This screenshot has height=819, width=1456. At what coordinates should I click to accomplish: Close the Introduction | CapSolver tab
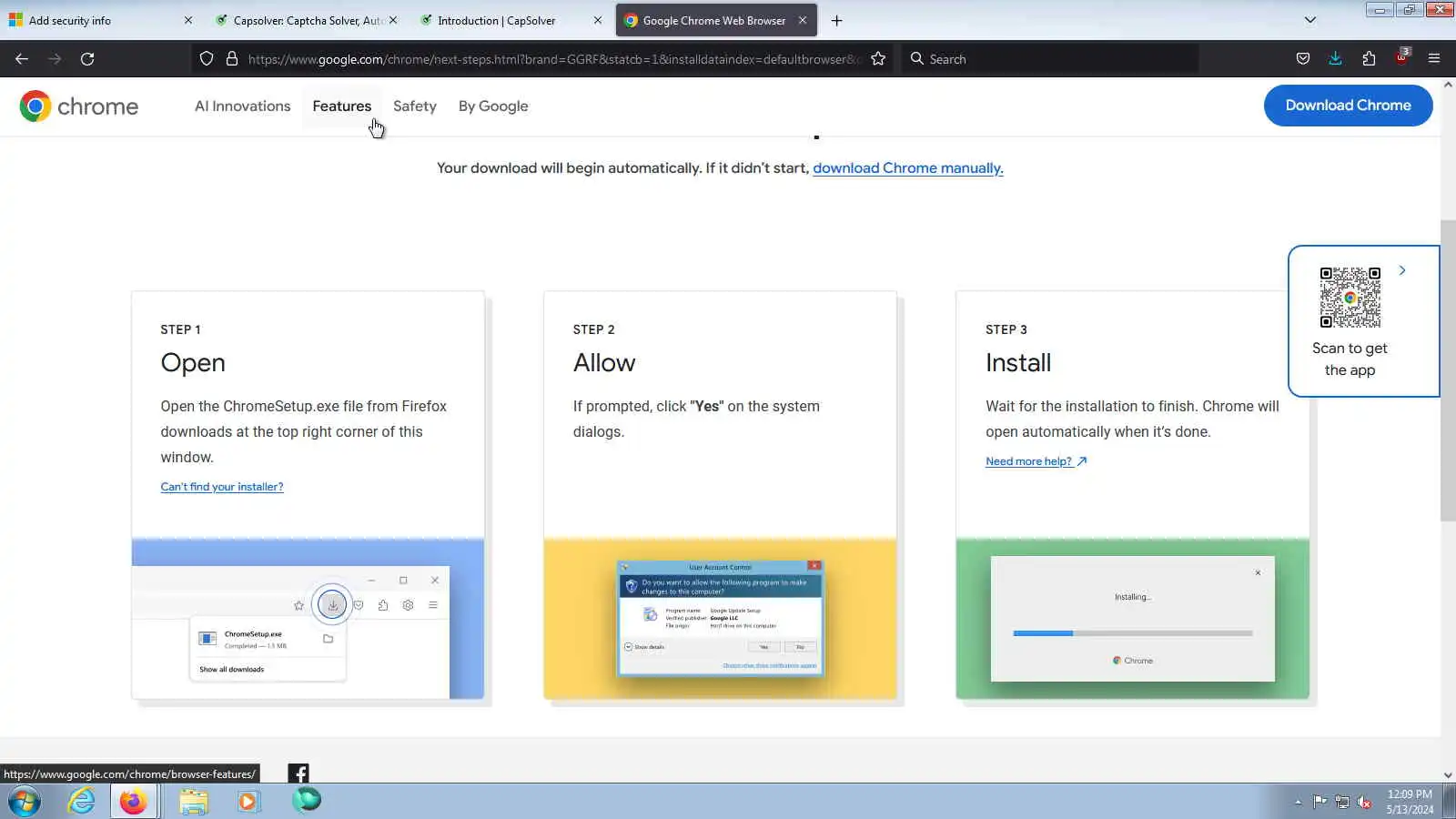[598, 20]
